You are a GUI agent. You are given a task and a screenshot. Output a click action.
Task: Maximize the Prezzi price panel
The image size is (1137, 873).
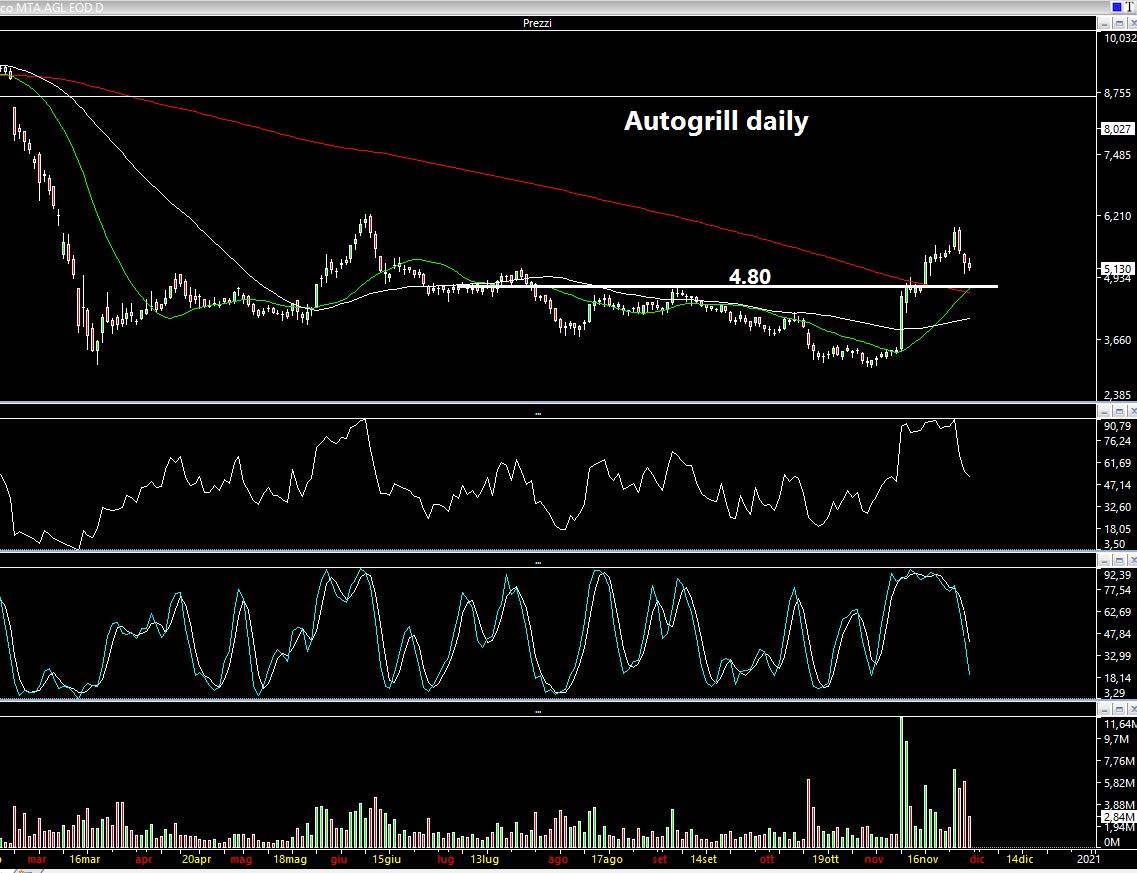click(1120, 23)
